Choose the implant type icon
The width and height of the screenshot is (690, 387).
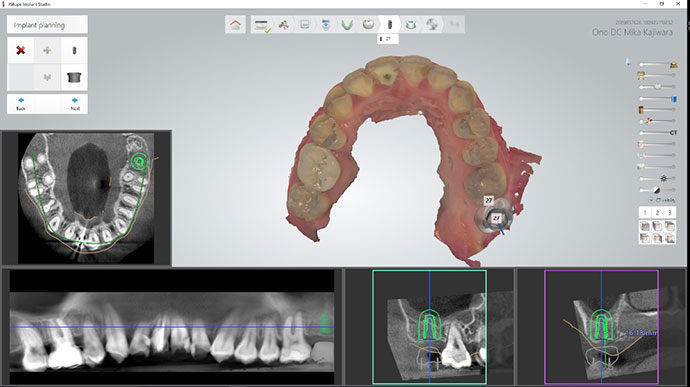coord(74,51)
